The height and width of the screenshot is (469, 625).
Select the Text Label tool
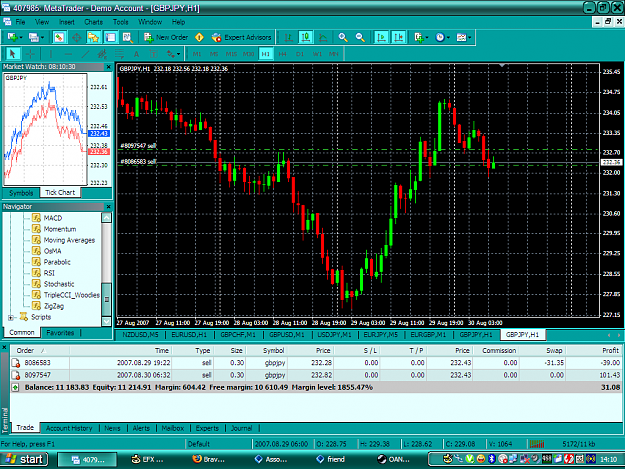(153, 54)
